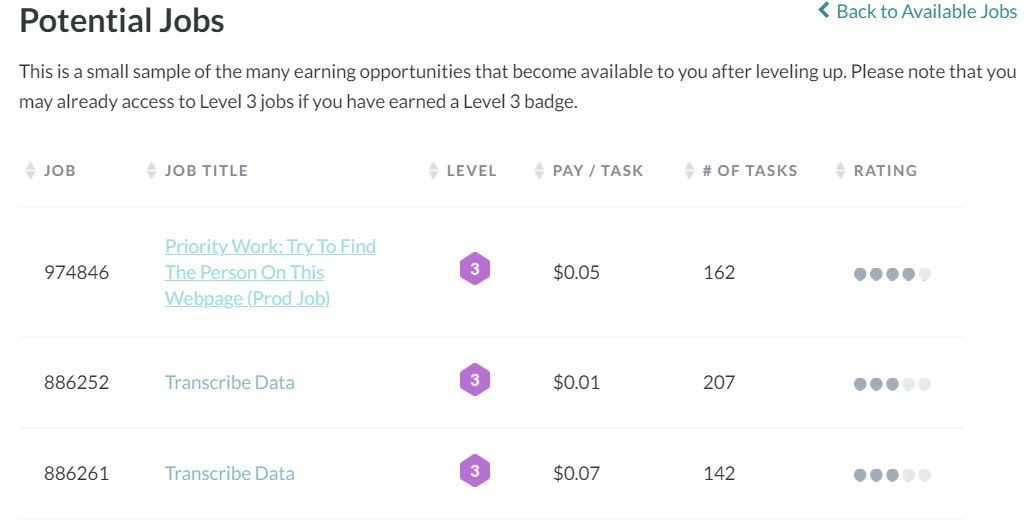Select job number 974846 cell
The height and width of the screenshot is (522, 1034).
click(x=76, y=272)
